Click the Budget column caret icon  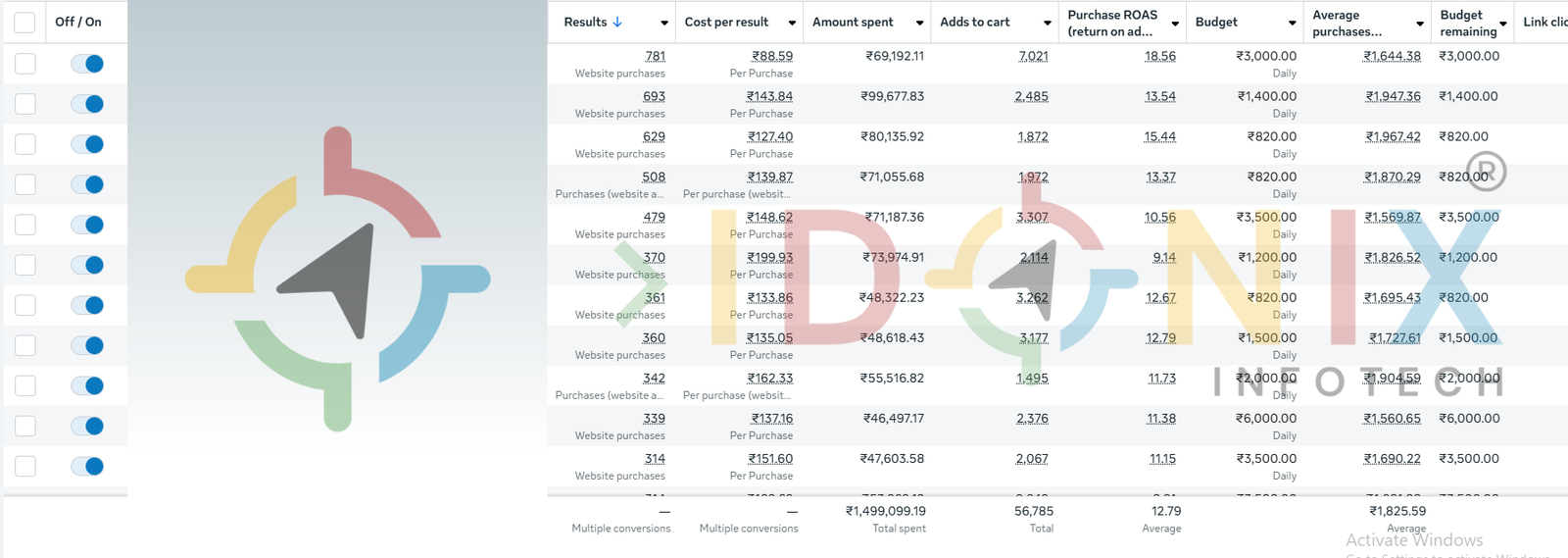[1292, 24]
